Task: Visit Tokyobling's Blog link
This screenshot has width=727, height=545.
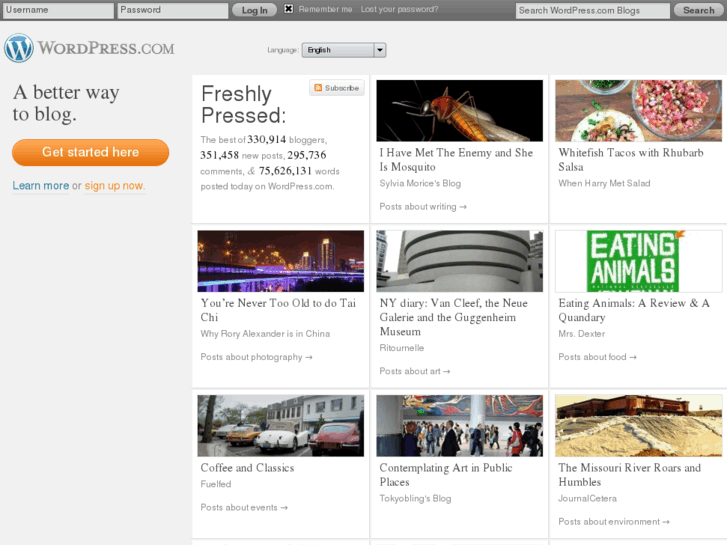Action: tap(415, 498)
